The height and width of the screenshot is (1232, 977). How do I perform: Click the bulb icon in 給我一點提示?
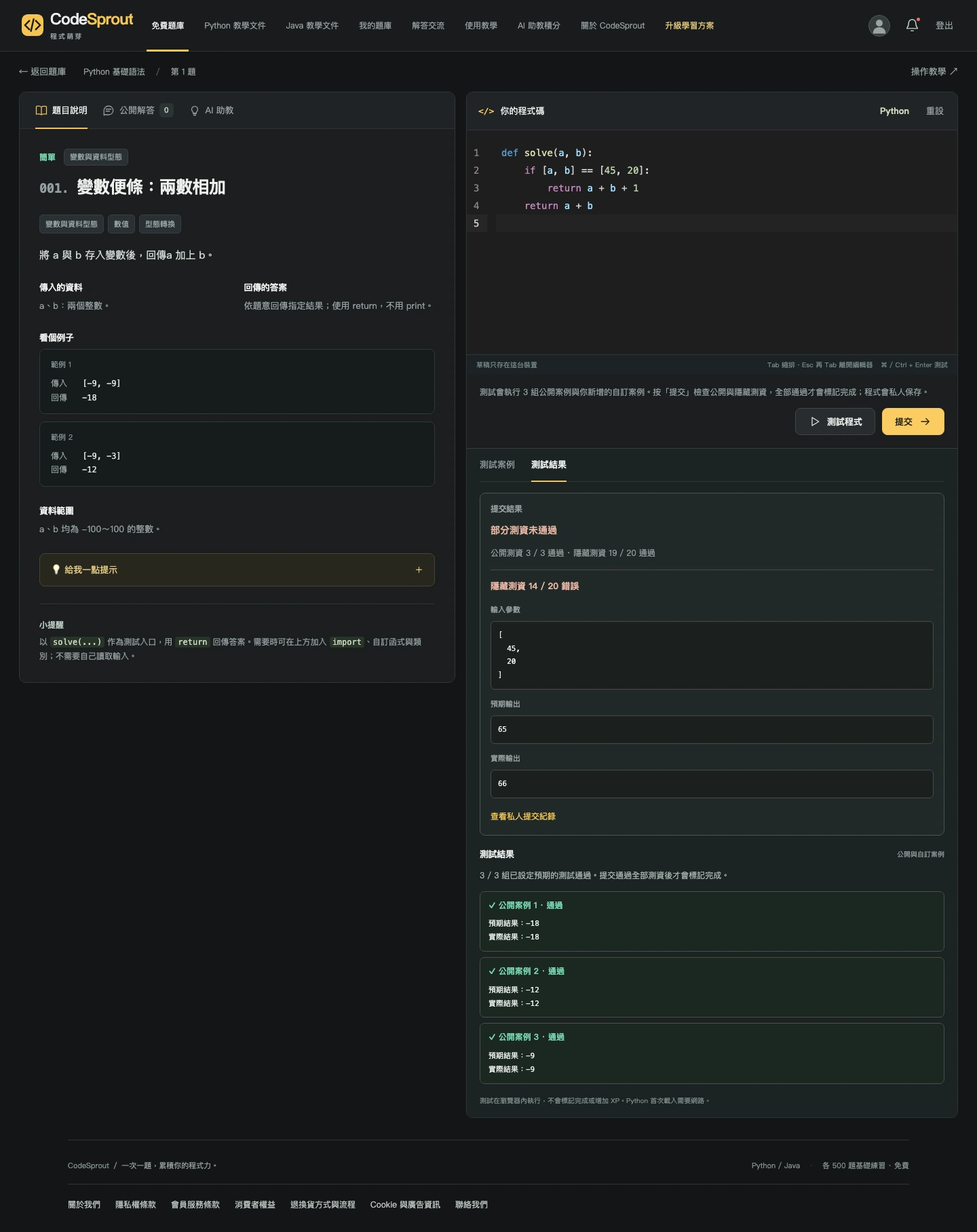[x=56, y=570]
